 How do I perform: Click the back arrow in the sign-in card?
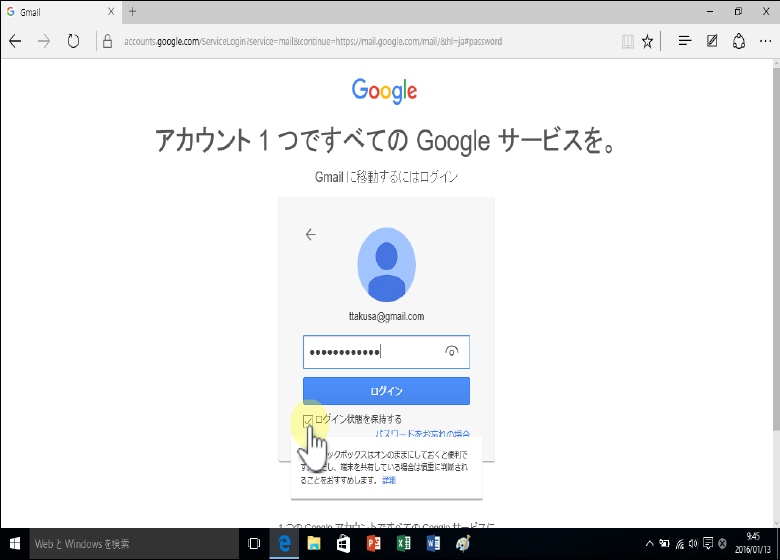(x=310, y=234)
